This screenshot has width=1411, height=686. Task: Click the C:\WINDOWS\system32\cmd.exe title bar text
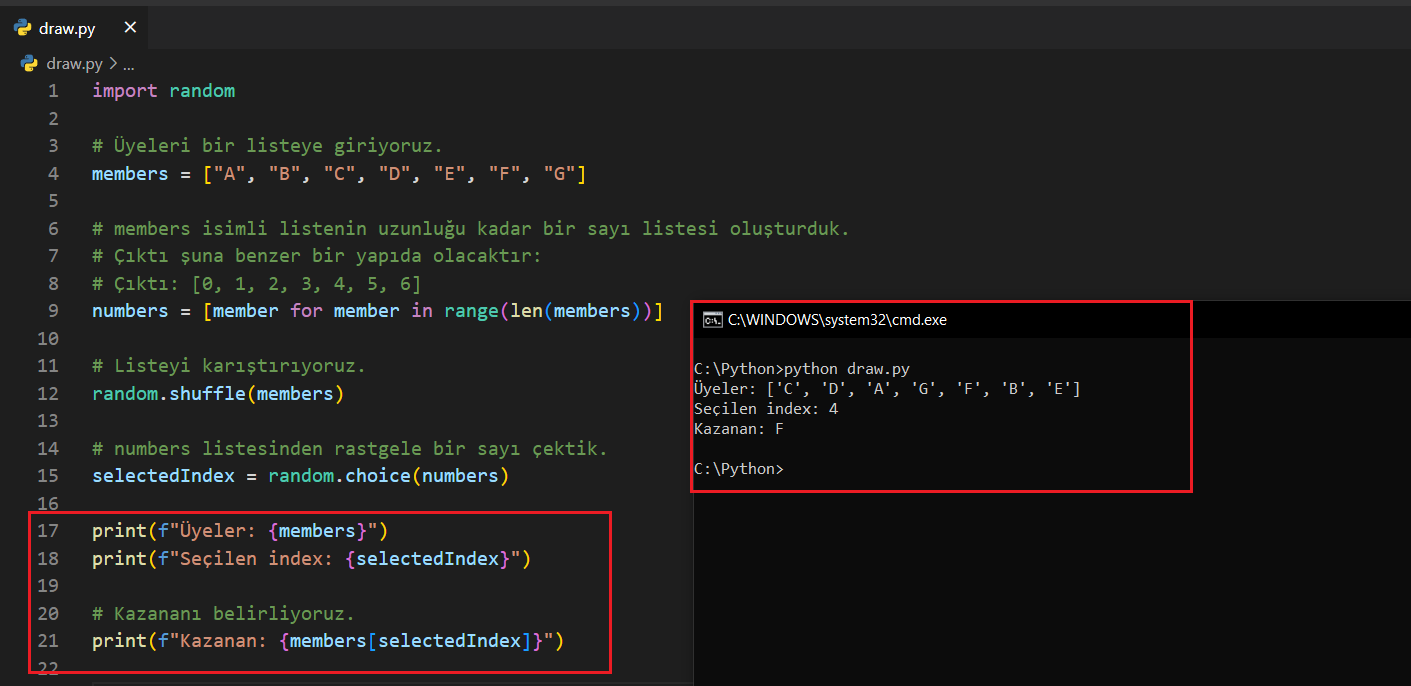tap(837, 320)
